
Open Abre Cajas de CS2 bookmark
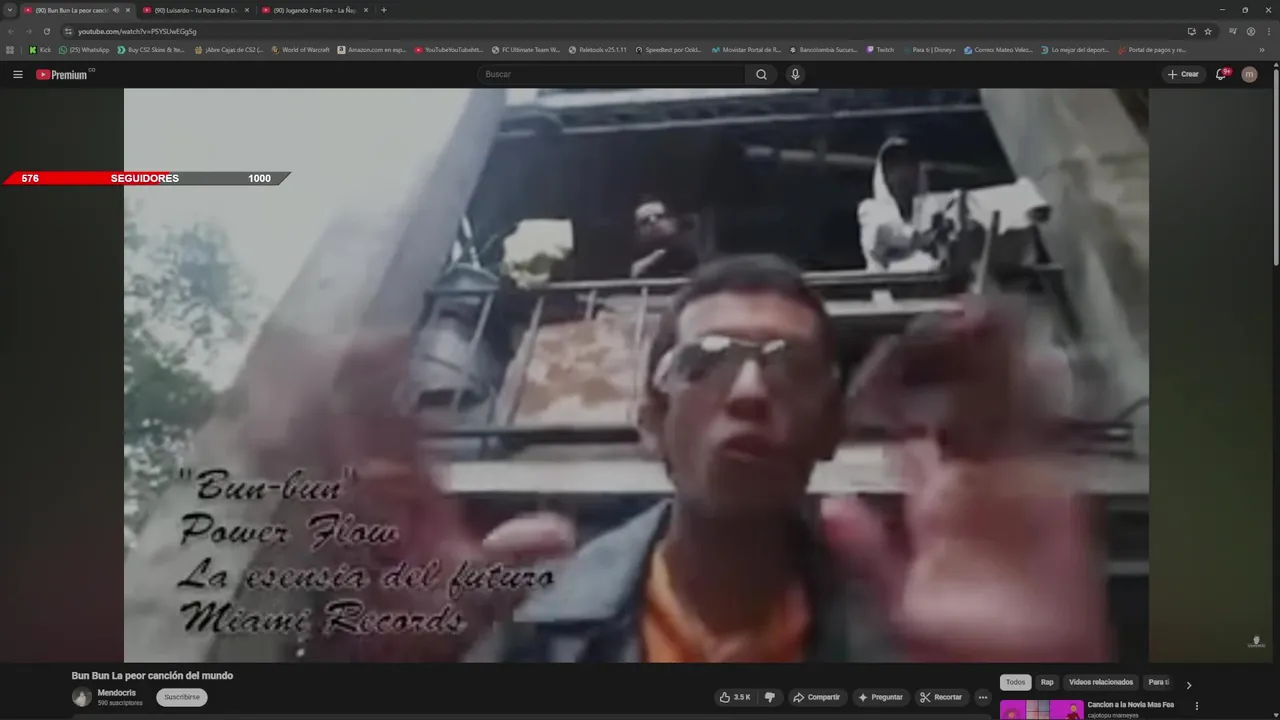pyautogui.click(x=229, y=49)
